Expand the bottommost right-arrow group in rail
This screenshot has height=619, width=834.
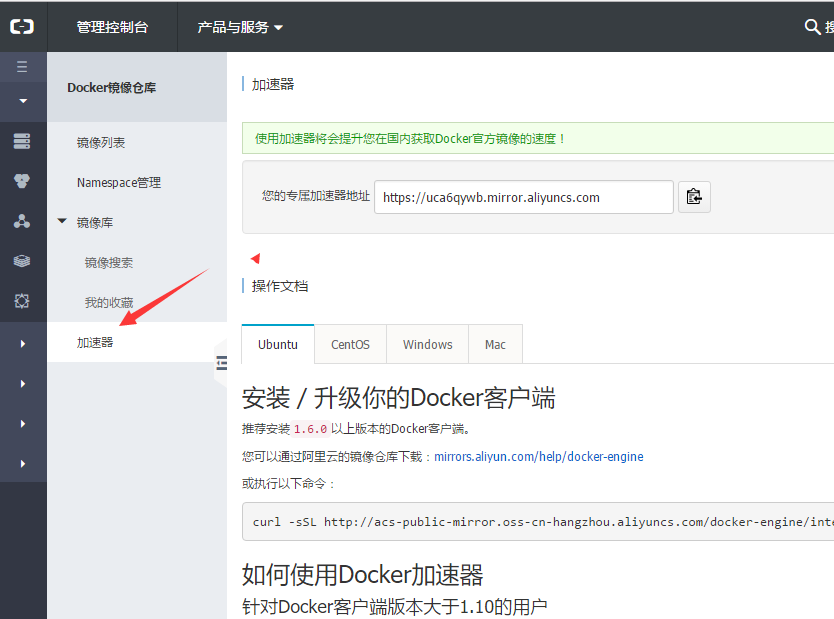(23, 464)
